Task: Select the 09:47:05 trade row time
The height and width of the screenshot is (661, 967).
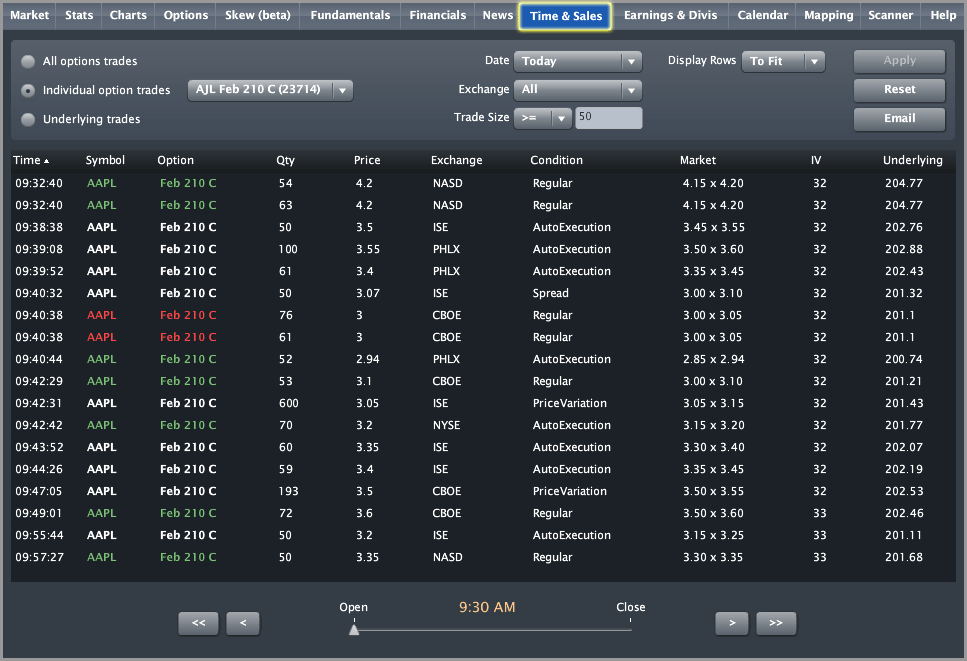Action: [x=39, y=491]
